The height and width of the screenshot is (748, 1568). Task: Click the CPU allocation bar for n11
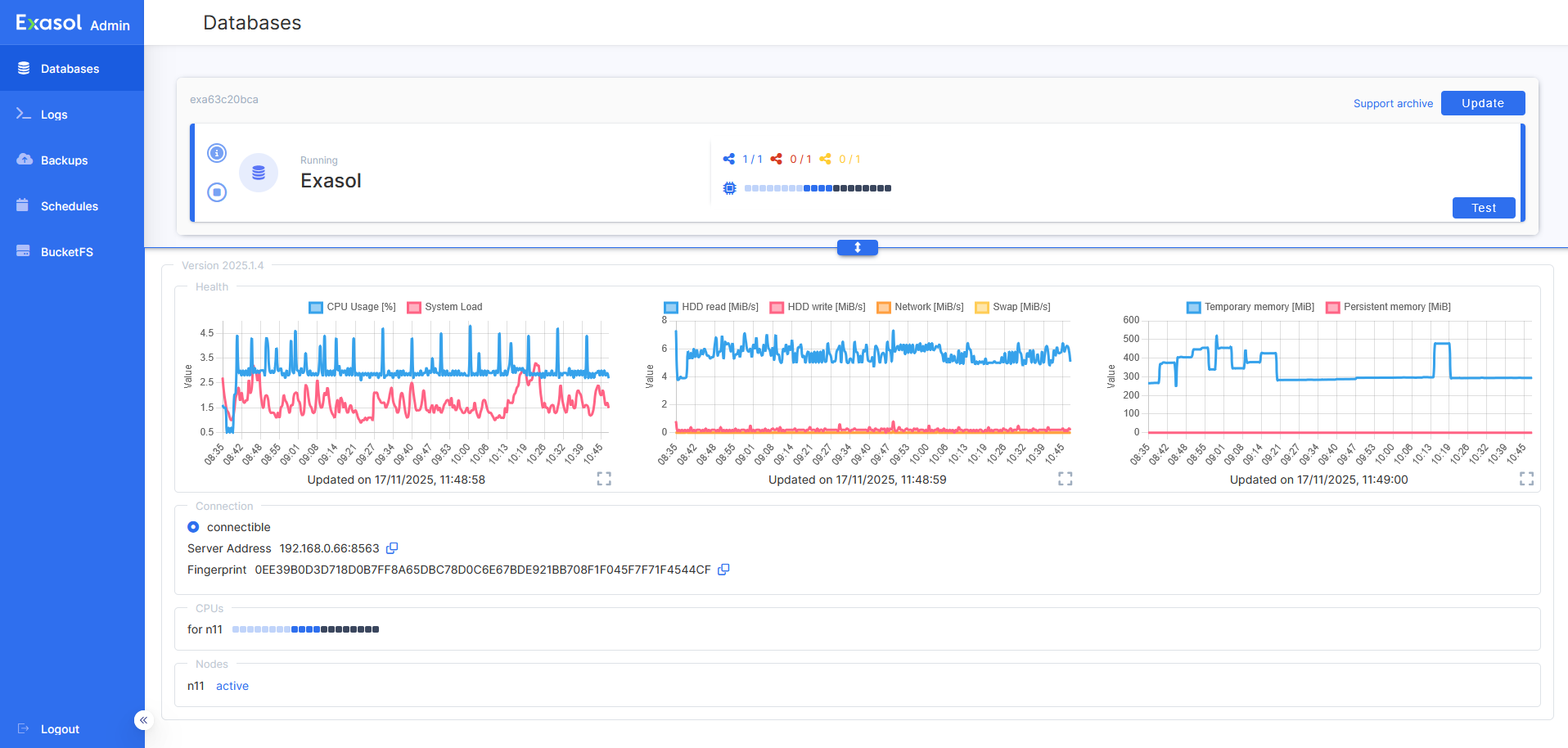click(x=304, y=629)
